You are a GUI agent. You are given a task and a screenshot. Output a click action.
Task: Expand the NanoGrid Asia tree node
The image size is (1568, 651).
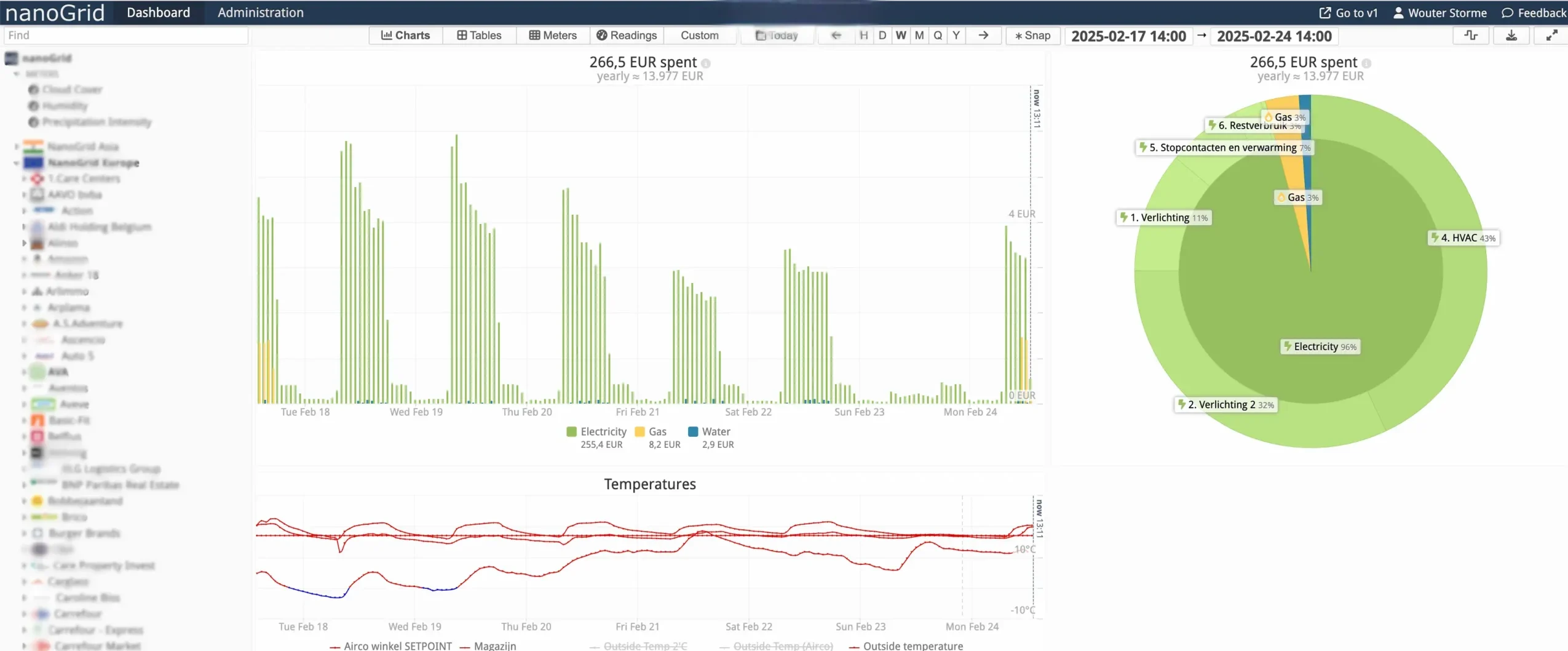pyautogui.click(x=17, y=146)
